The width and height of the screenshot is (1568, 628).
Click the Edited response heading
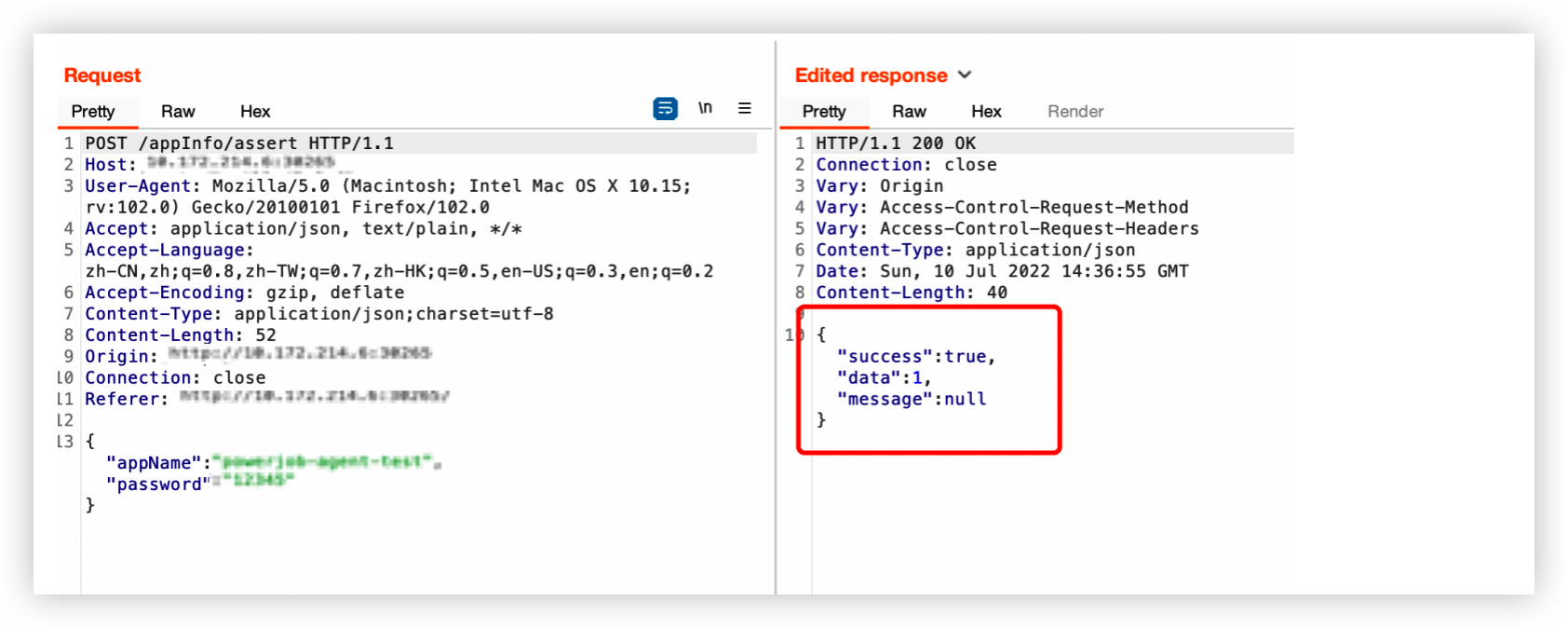871,75
